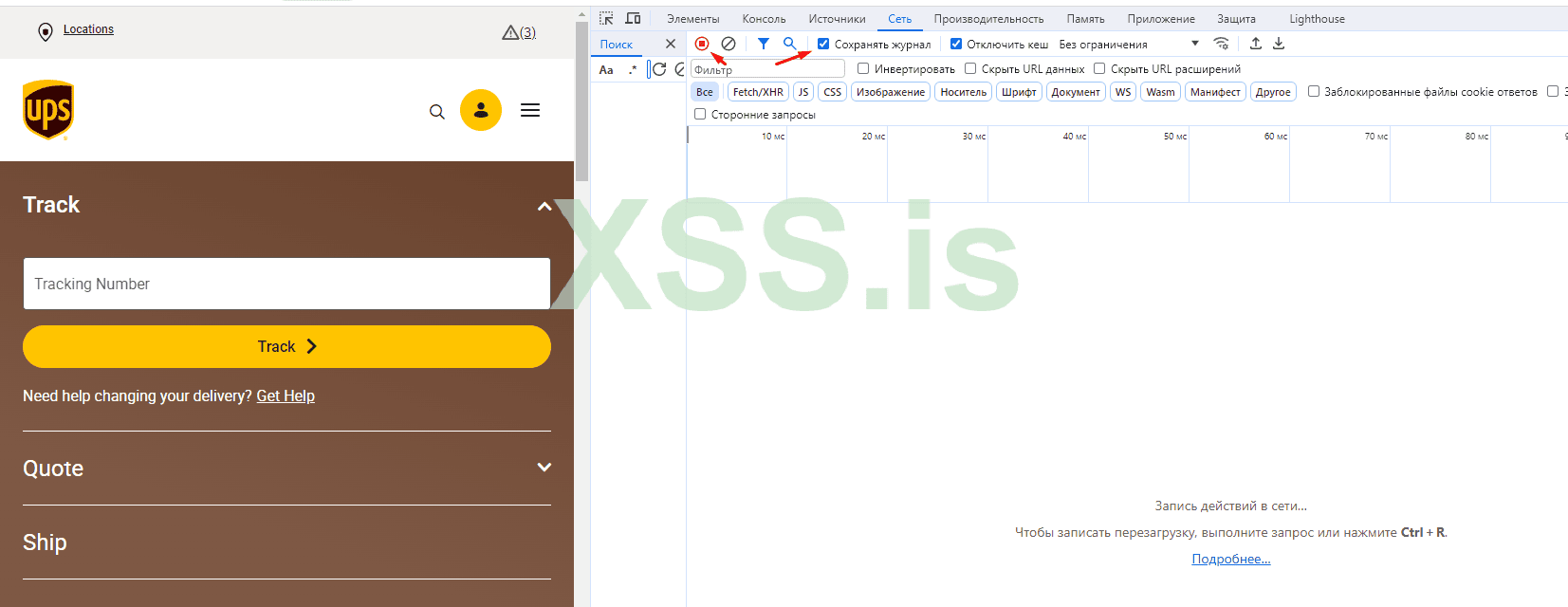1568x607 pixels.
Task: Select the Все request type filter
Action: [705, 92]
